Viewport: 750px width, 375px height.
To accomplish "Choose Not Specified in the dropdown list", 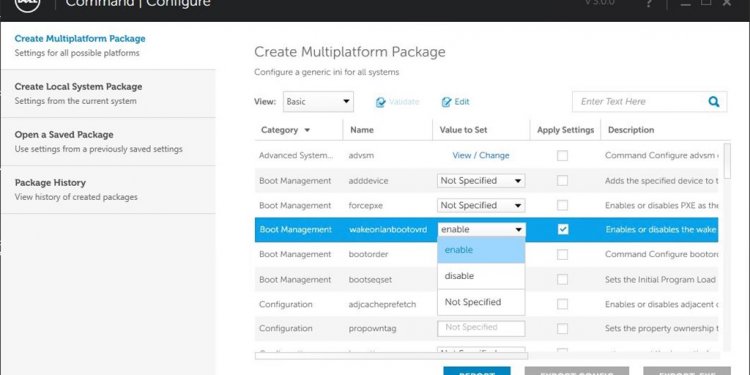I will (481, 302).
